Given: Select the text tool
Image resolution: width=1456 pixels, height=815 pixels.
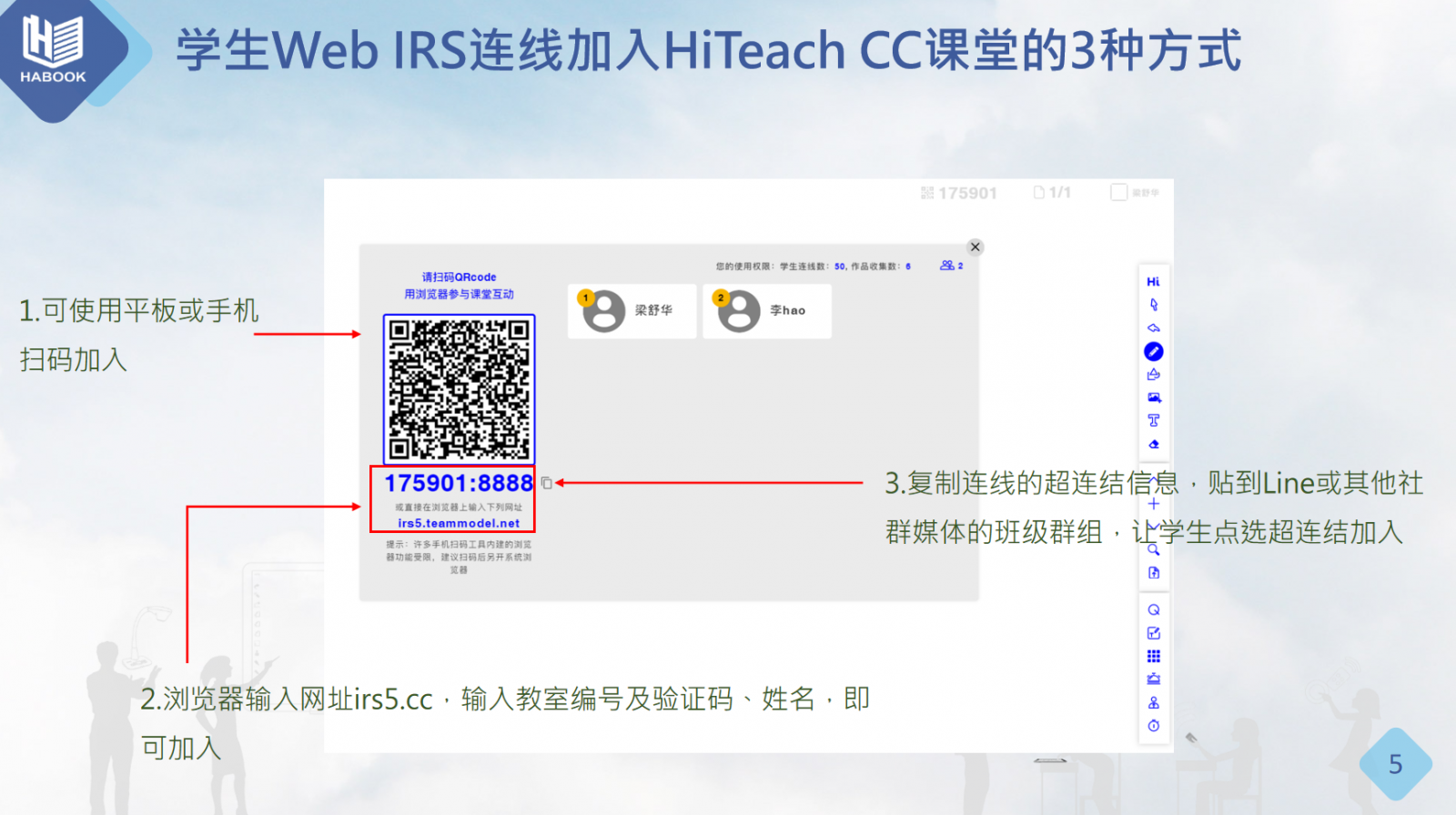Looking at the screenshot, I should pyautogui.click(x=1153, y=420).
